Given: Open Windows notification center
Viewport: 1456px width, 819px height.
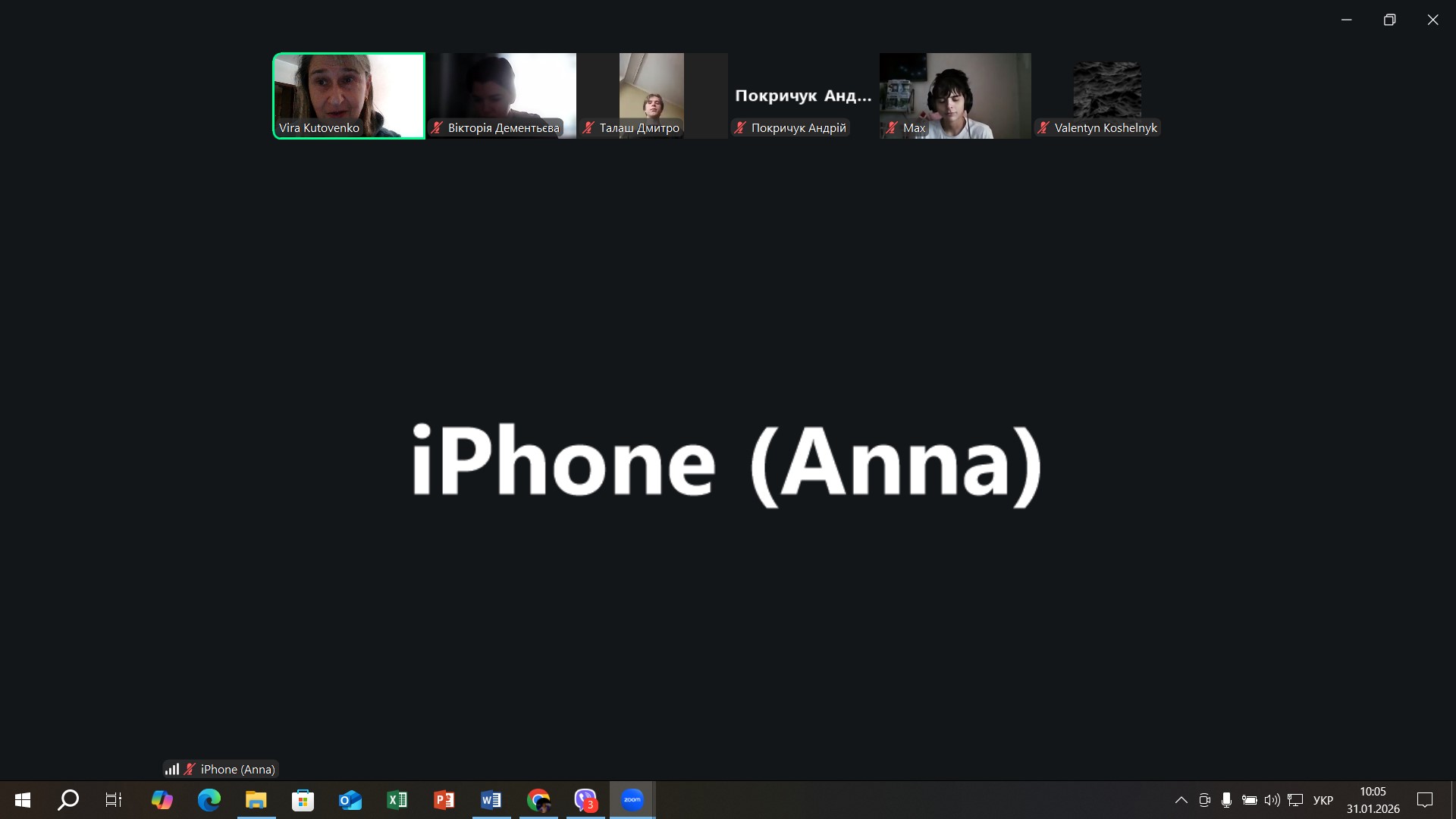Looking at the screenshot, I should click(1424, 799).
